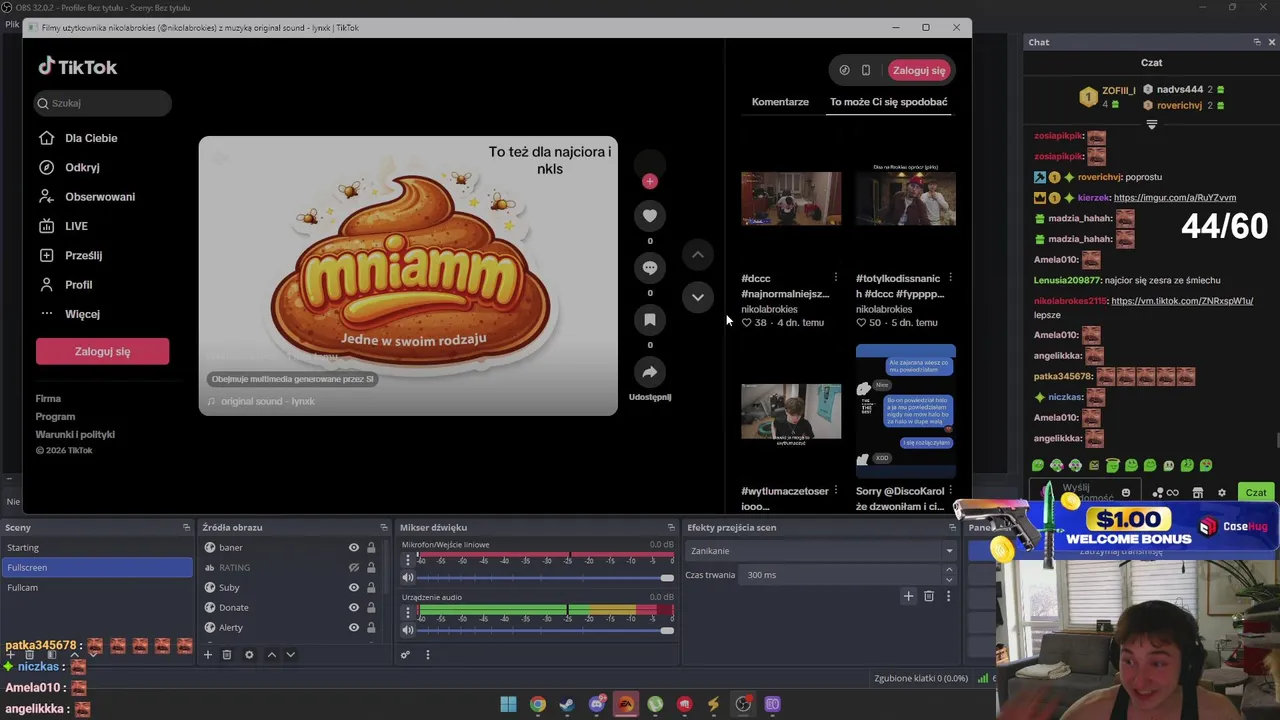Viewport: 1280px width, 720px height.
Task: Go to next video with down arrow
Action: tap(698, 297)
